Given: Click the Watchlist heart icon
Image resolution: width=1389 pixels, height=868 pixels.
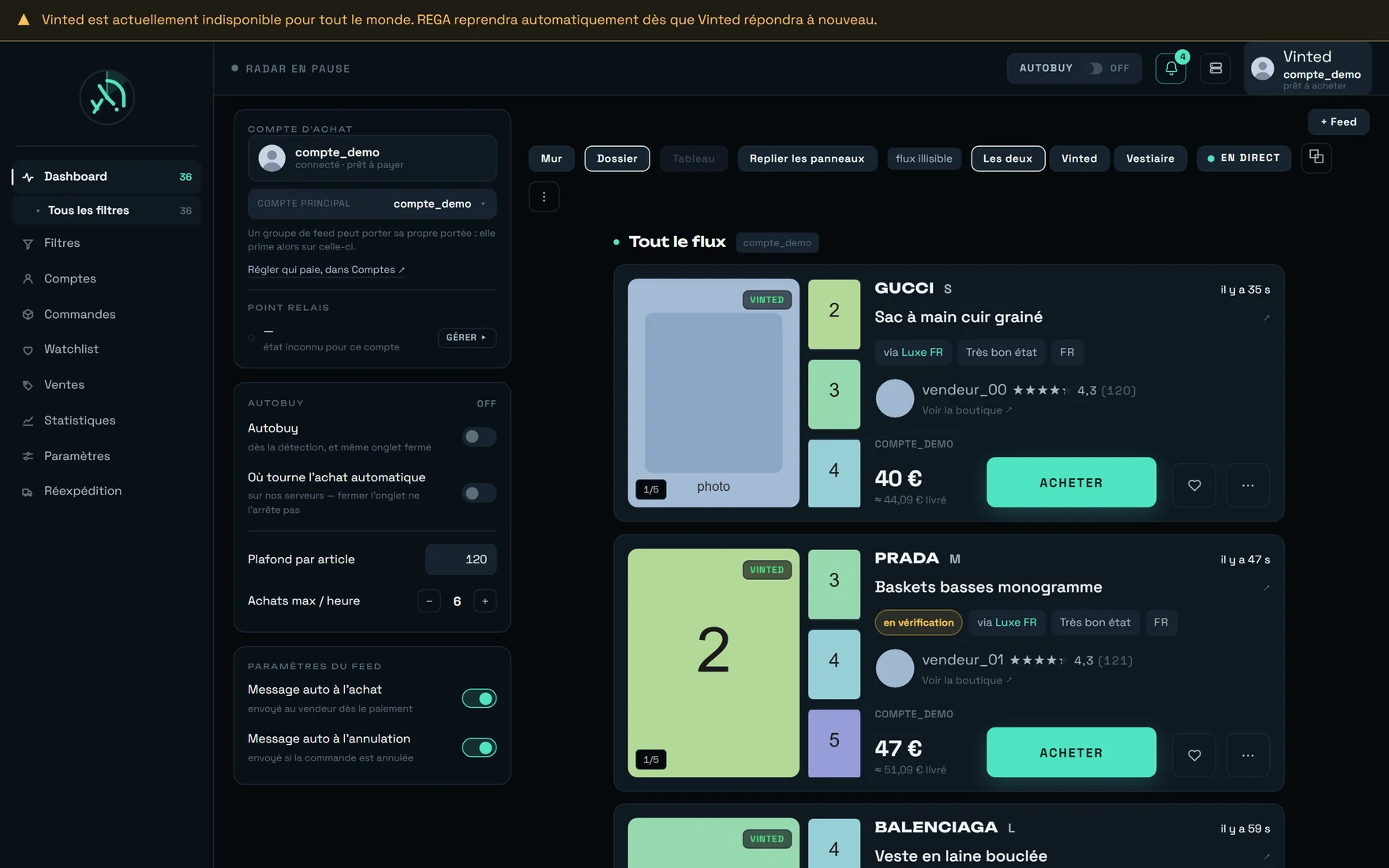Looking at the screenshot, I should coord(28,350).
